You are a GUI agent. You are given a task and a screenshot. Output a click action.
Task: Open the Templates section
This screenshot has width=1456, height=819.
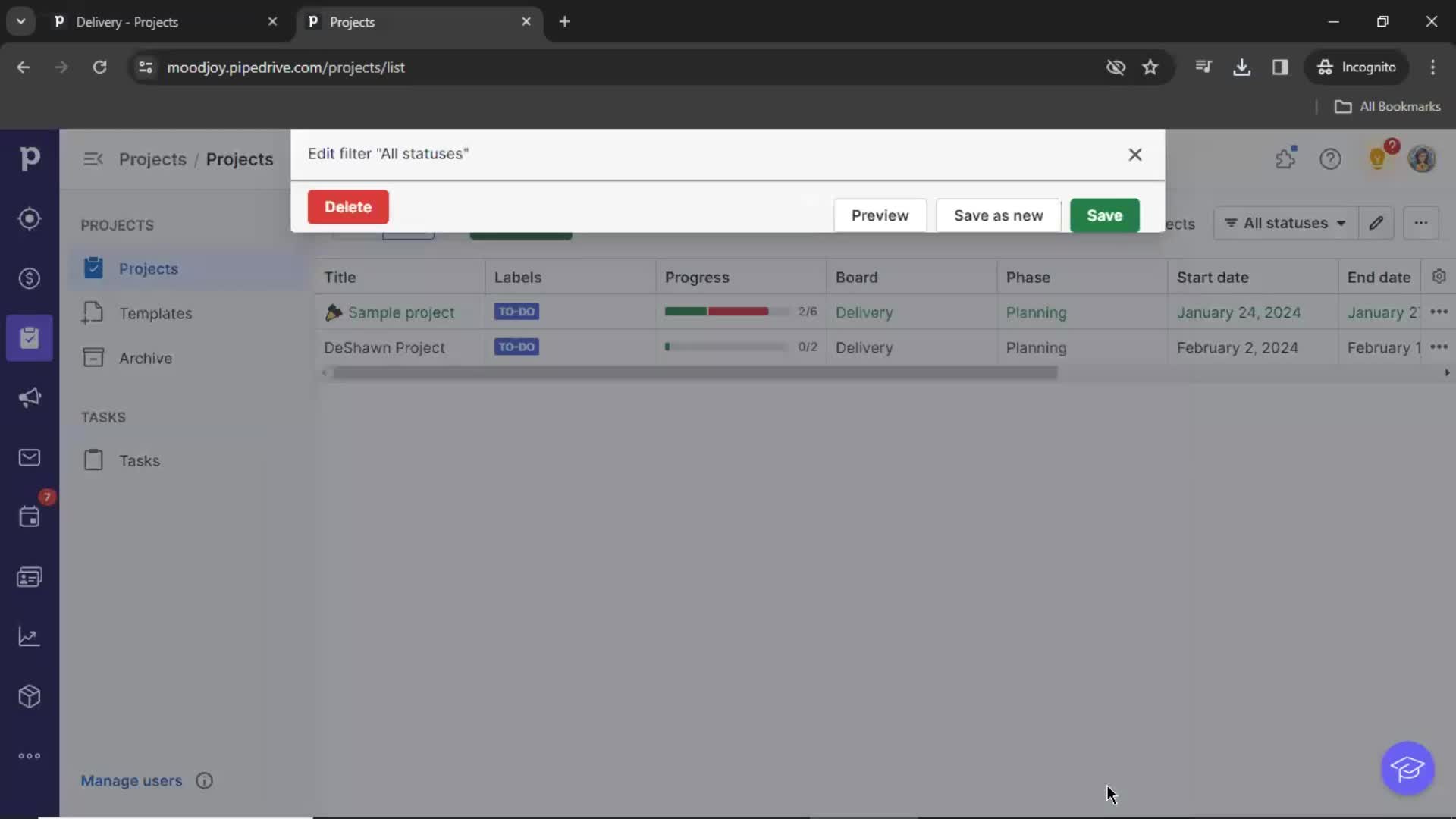(x=155, y=313)
